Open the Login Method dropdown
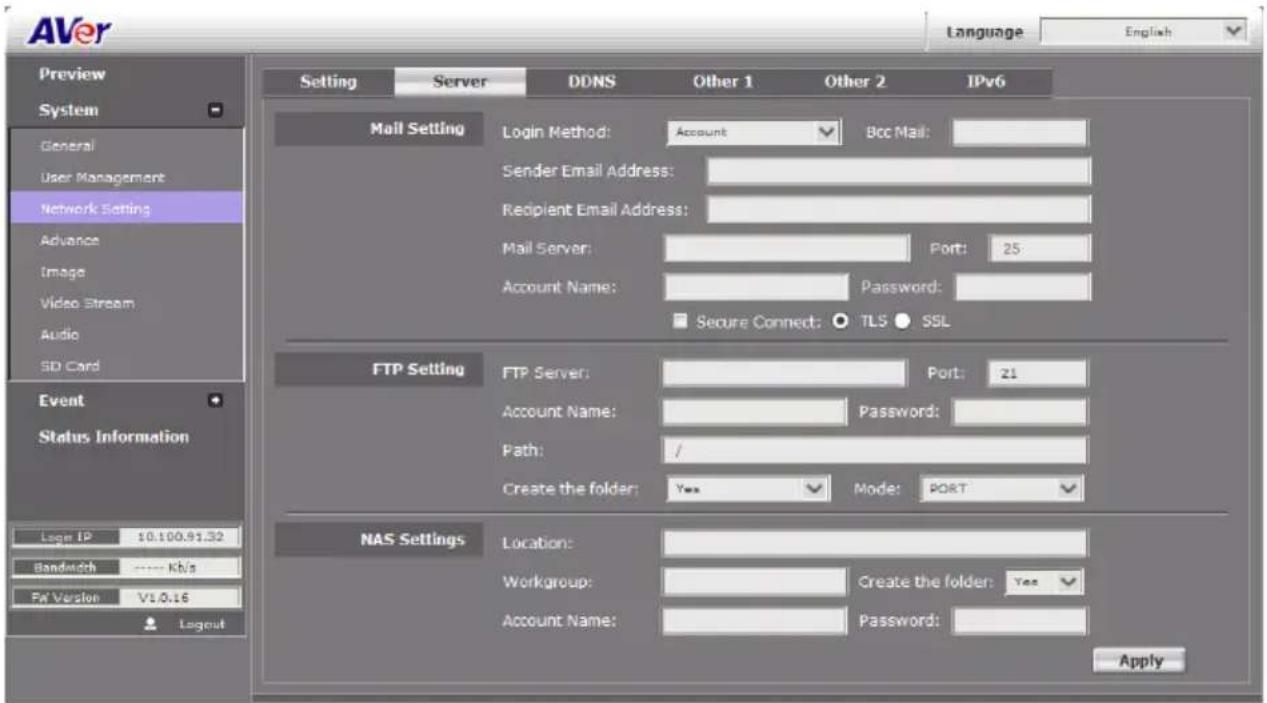Viewport: 1267px width, 703px height. [x=752, y=132]
